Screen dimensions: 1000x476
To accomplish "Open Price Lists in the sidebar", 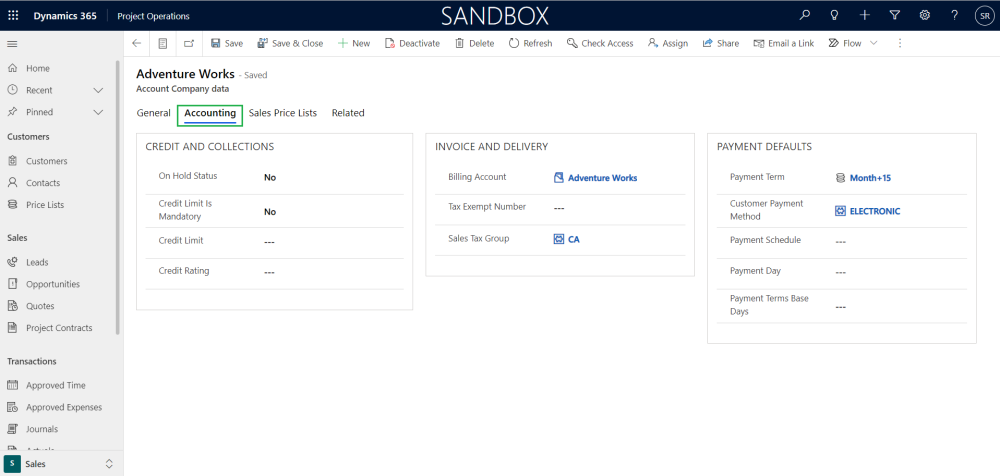I will [45, 205].
